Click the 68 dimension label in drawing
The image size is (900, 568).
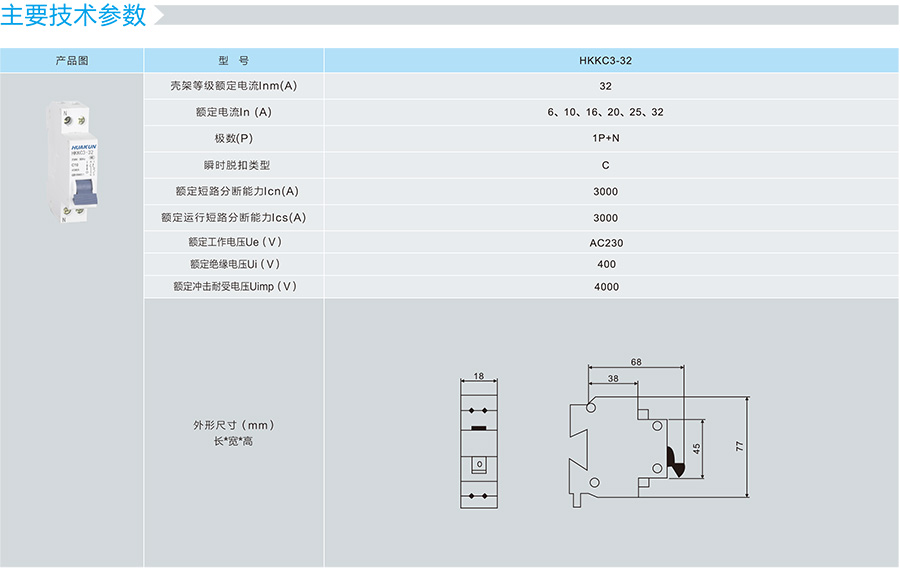636,362
